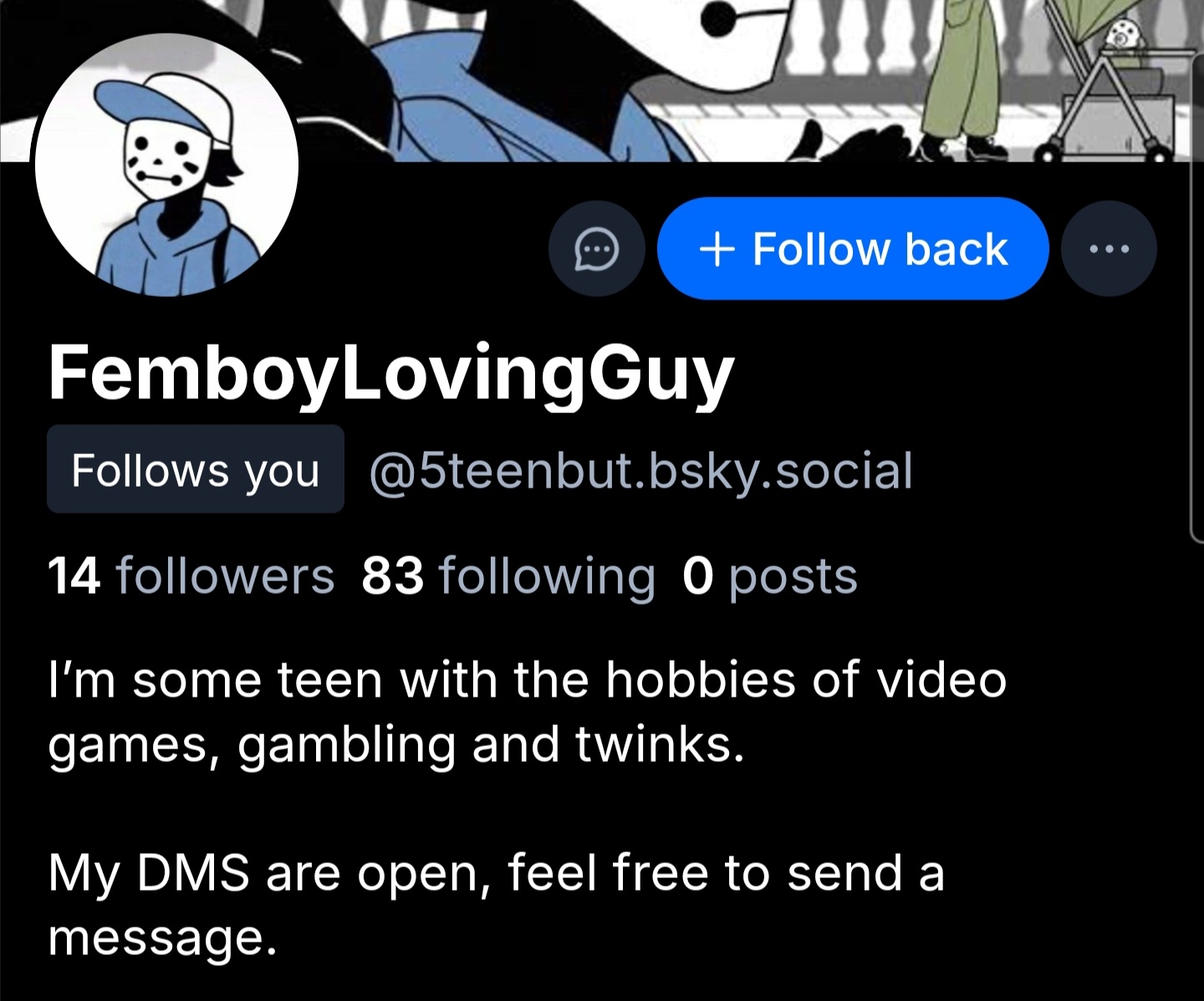This screenshot has height=1001, width=1204.
Task: Click the word followers beside 14
Action: click(x=225, y=576)
